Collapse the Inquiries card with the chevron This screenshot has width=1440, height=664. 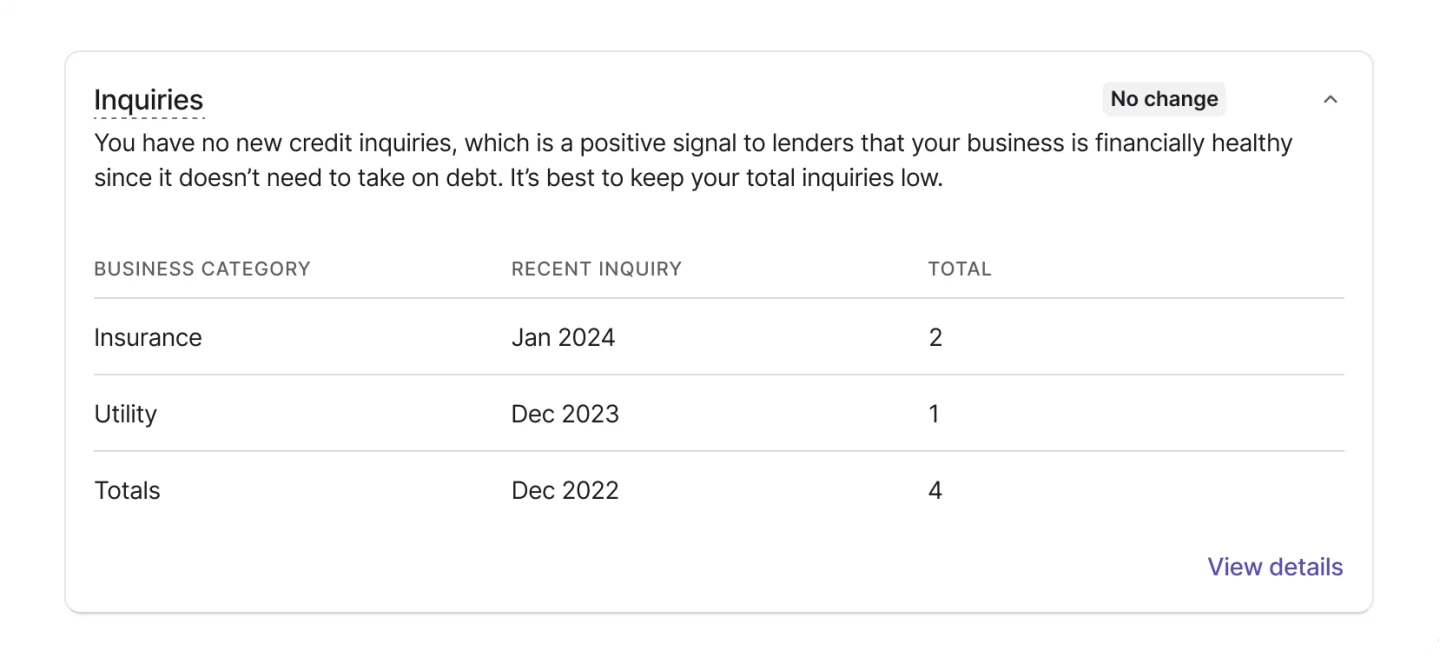click(1330, 99)
